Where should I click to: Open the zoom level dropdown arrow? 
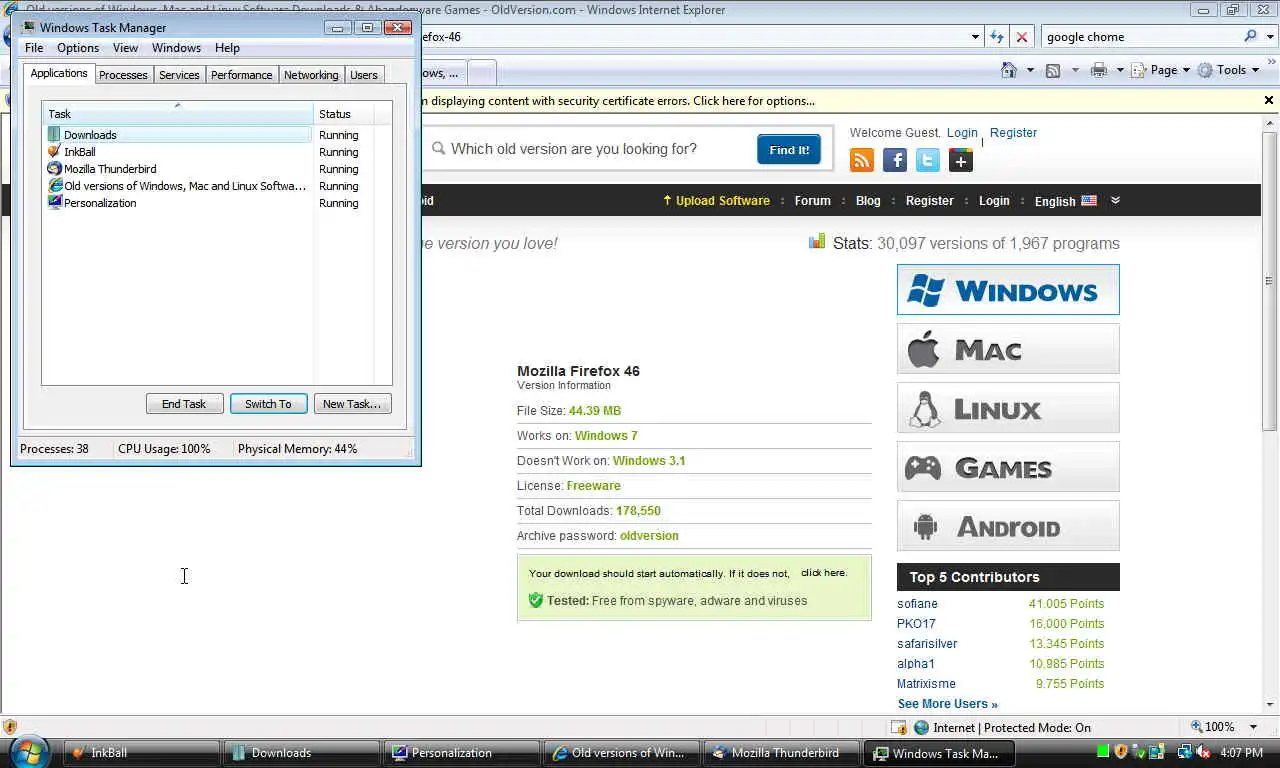(x=1253, y=727)
